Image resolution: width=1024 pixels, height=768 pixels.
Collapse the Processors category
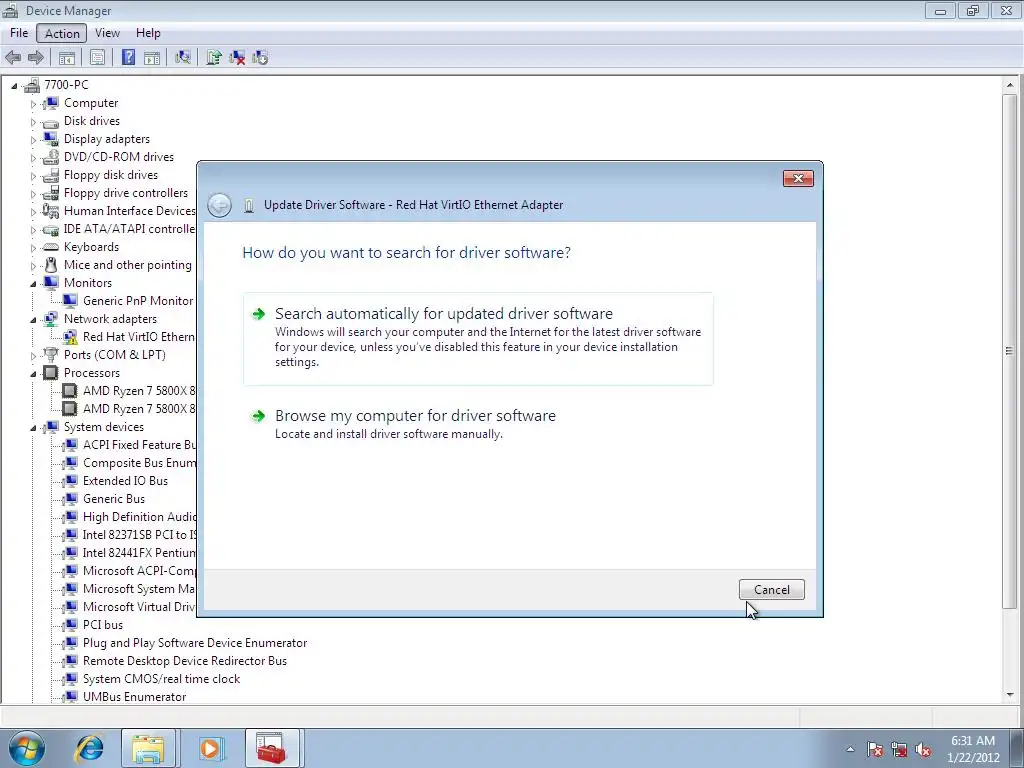tap(33, 374)
